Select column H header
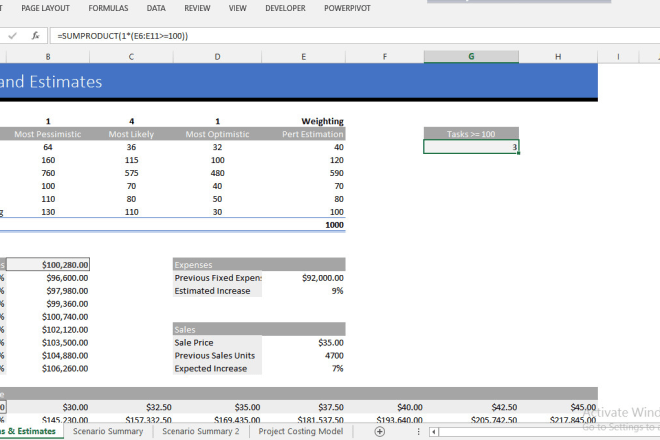Viewport: 660px width, 440px height. pyautogui.click(x=558, y=56)
